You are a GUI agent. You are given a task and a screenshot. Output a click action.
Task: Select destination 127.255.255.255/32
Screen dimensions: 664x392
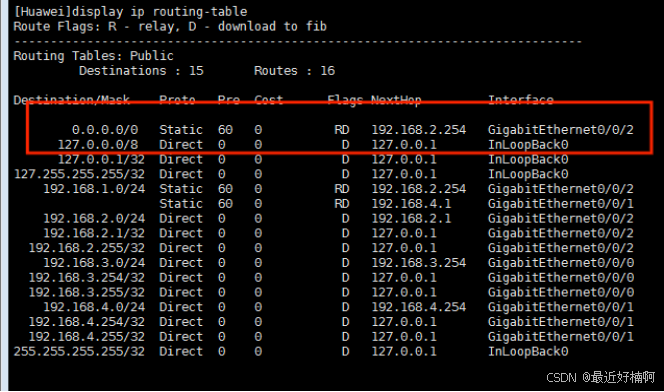coord(80,174)
